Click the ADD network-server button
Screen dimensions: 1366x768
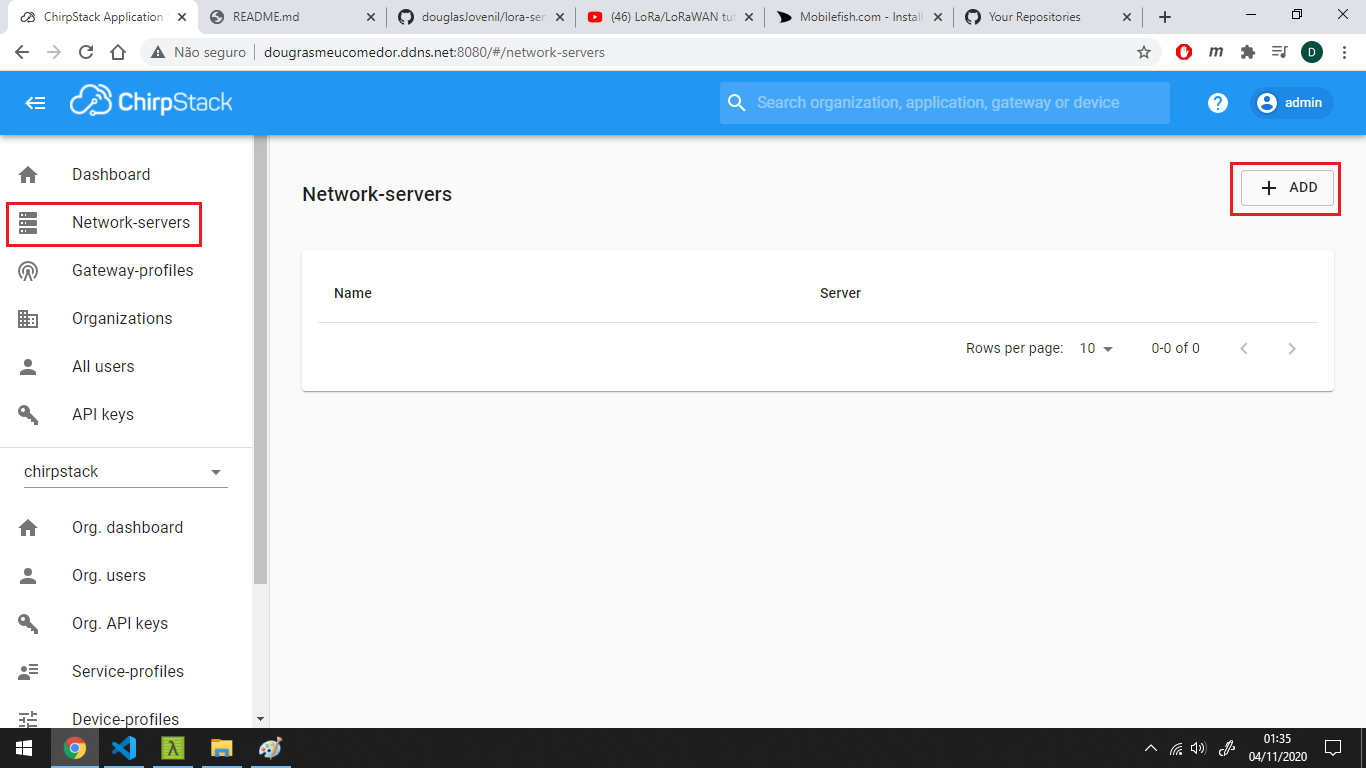click(1287, 188)
